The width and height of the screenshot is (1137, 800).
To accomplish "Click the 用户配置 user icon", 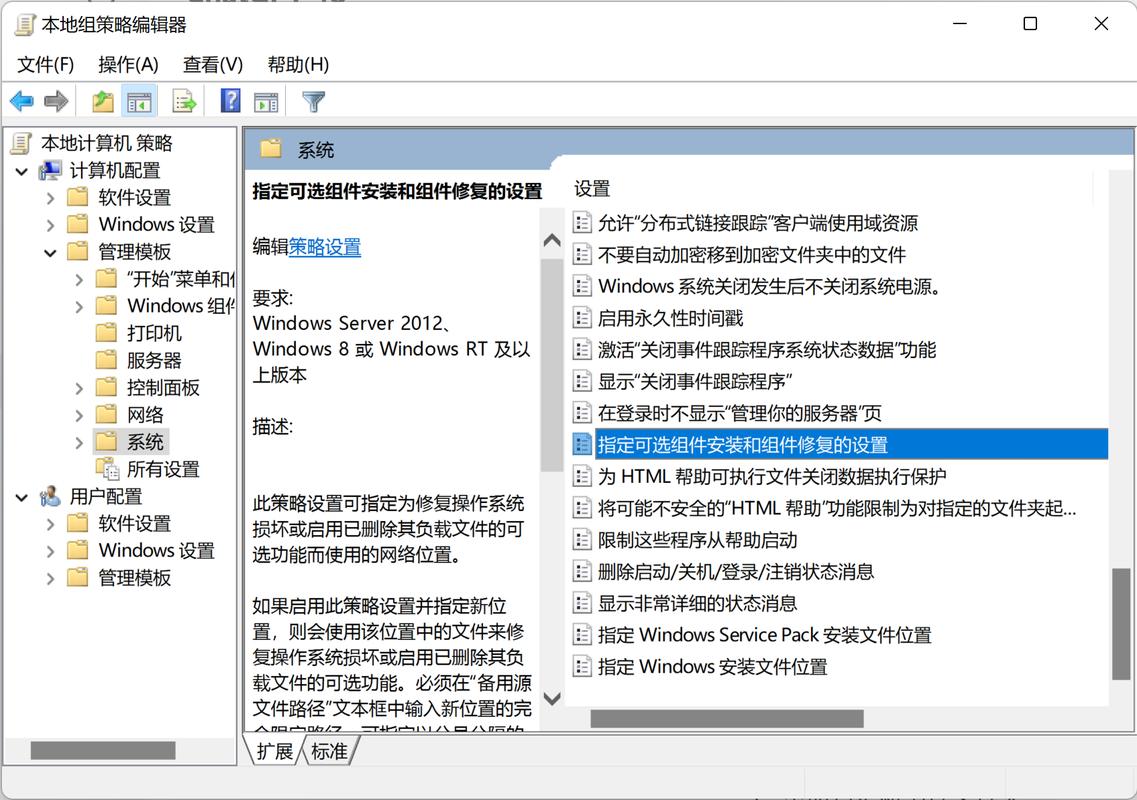I will (x=50, y=496).
